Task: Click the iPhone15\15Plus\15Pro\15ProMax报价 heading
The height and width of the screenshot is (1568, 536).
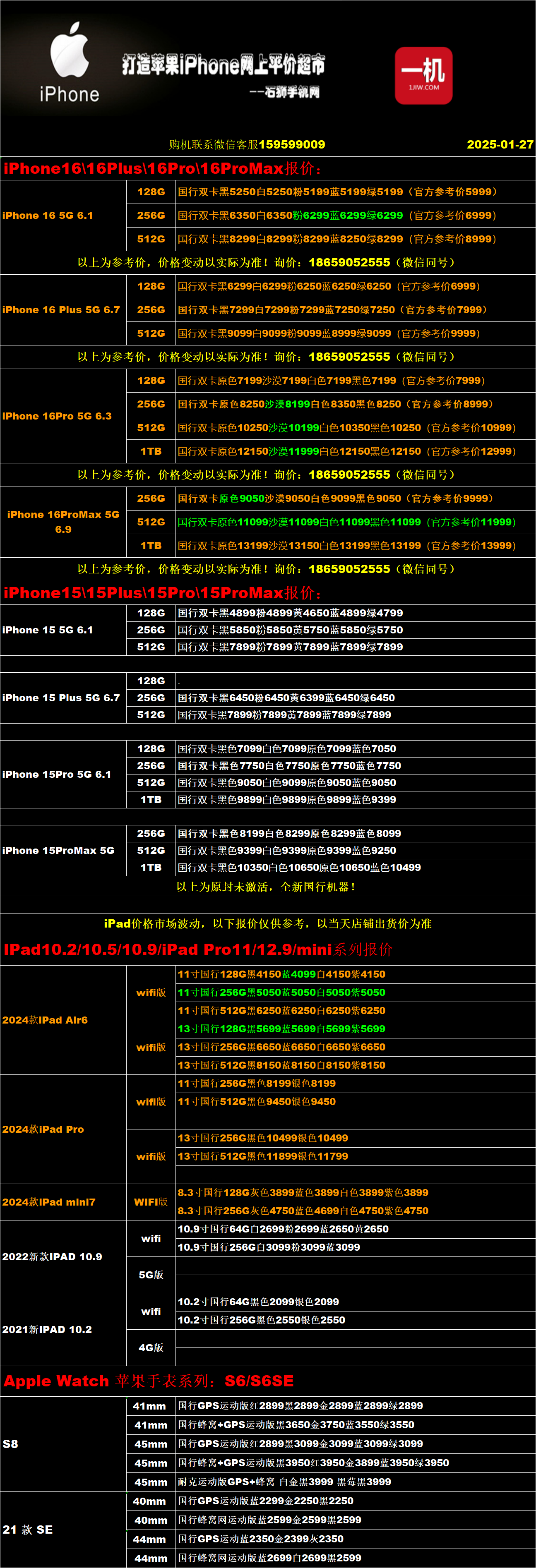Action: (163, 593)
